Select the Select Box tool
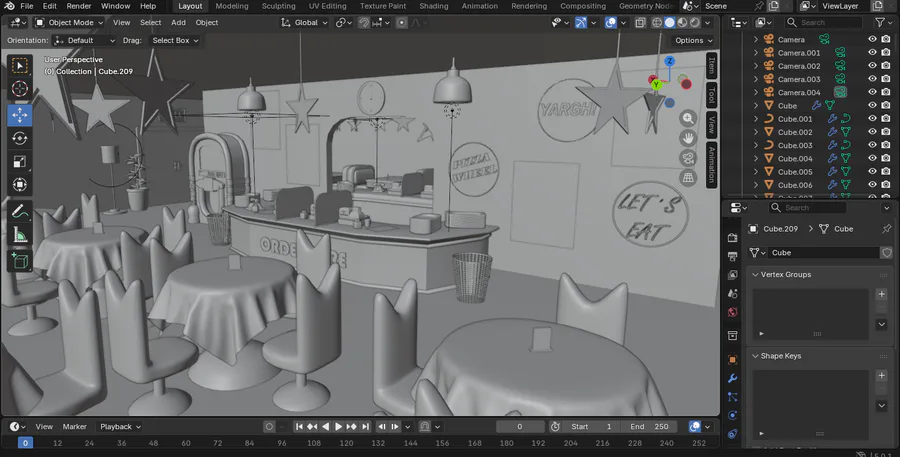The height and width of the screenshot is (457, 900). pos(20,66)
